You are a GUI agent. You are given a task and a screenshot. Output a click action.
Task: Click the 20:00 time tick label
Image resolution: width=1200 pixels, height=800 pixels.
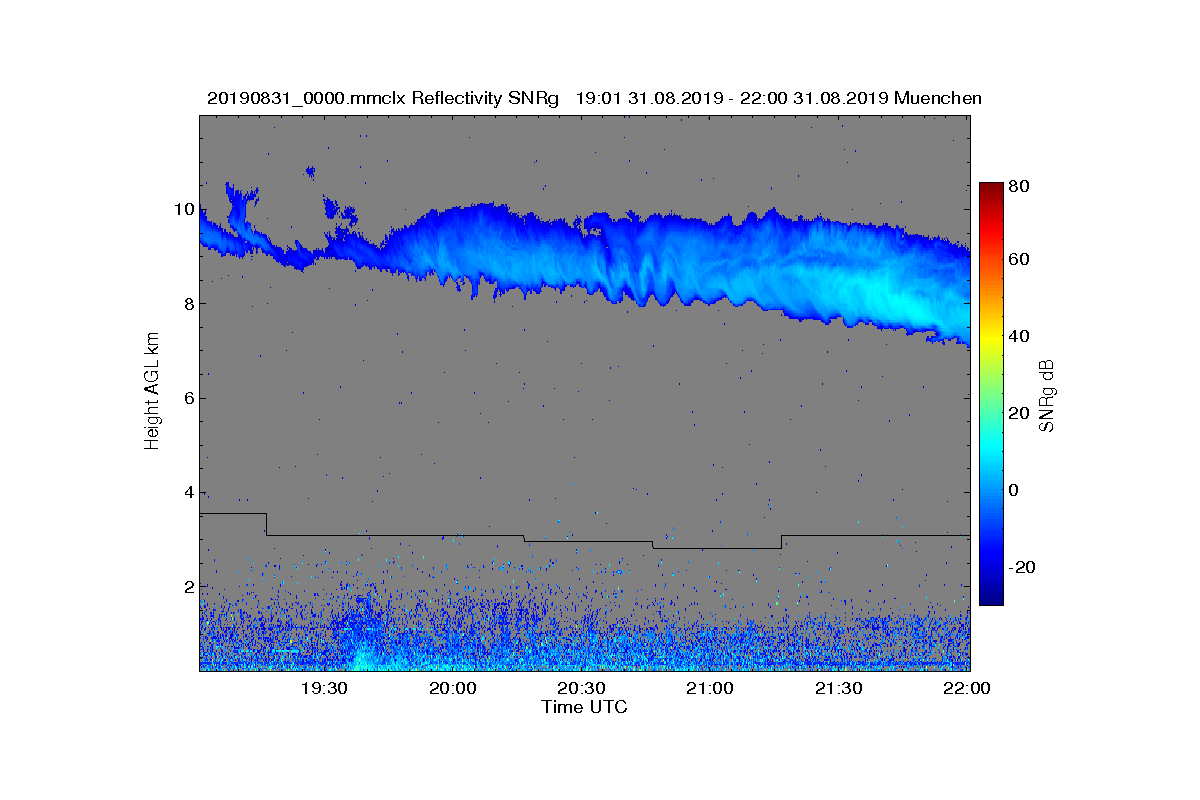click(453, 688)
